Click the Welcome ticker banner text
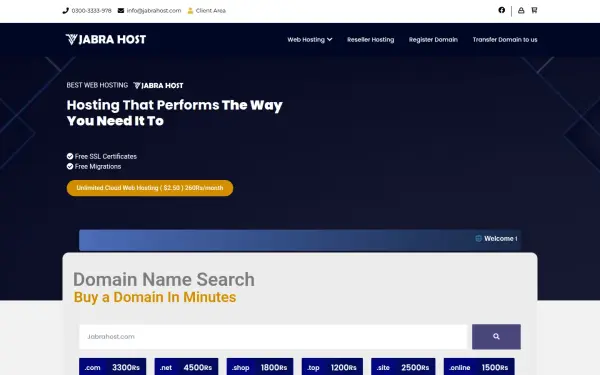This screenshot has width=600, height=375. (x=501, y=238)
